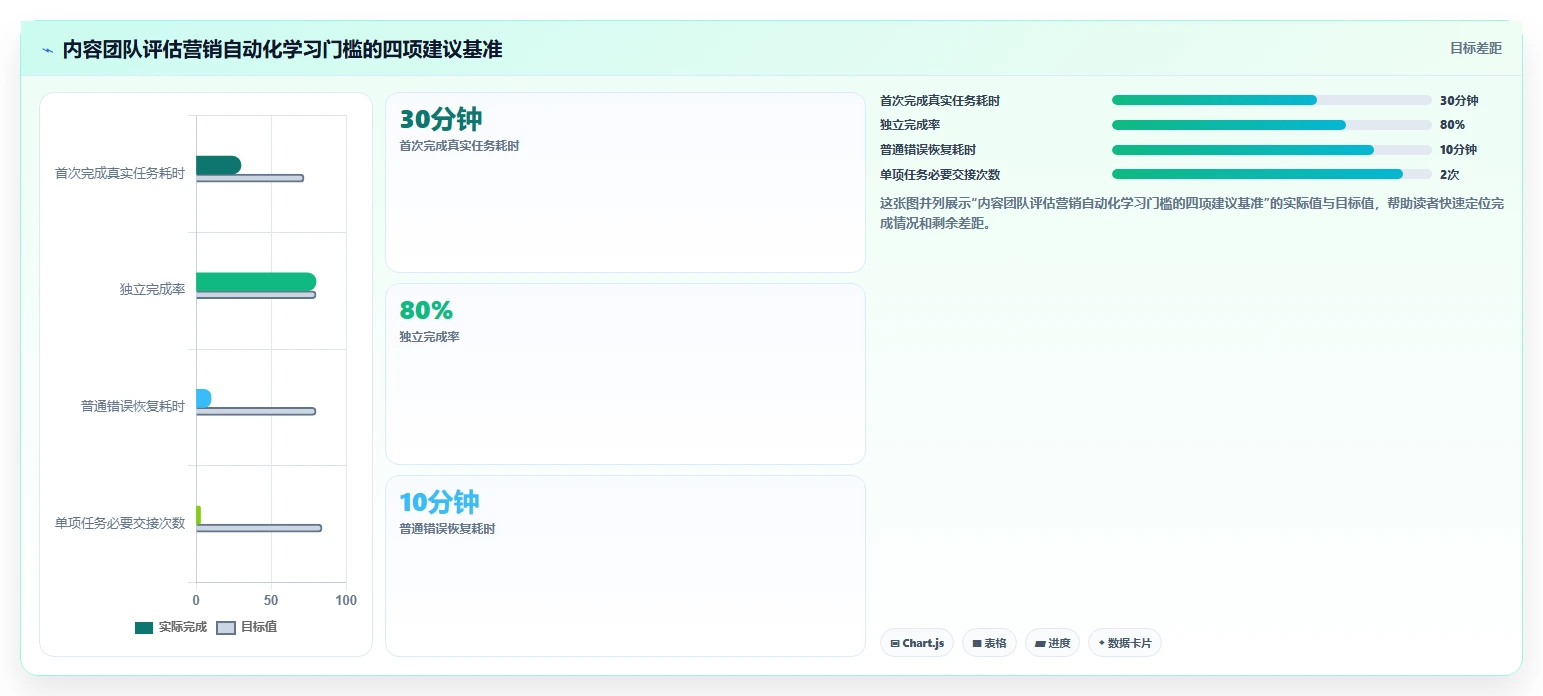This screenshot has width=1543, height=696.
Task: Click the 单项任务必要交接次数 progress row label
Action: pyautogui.click(x=940, y=174)
